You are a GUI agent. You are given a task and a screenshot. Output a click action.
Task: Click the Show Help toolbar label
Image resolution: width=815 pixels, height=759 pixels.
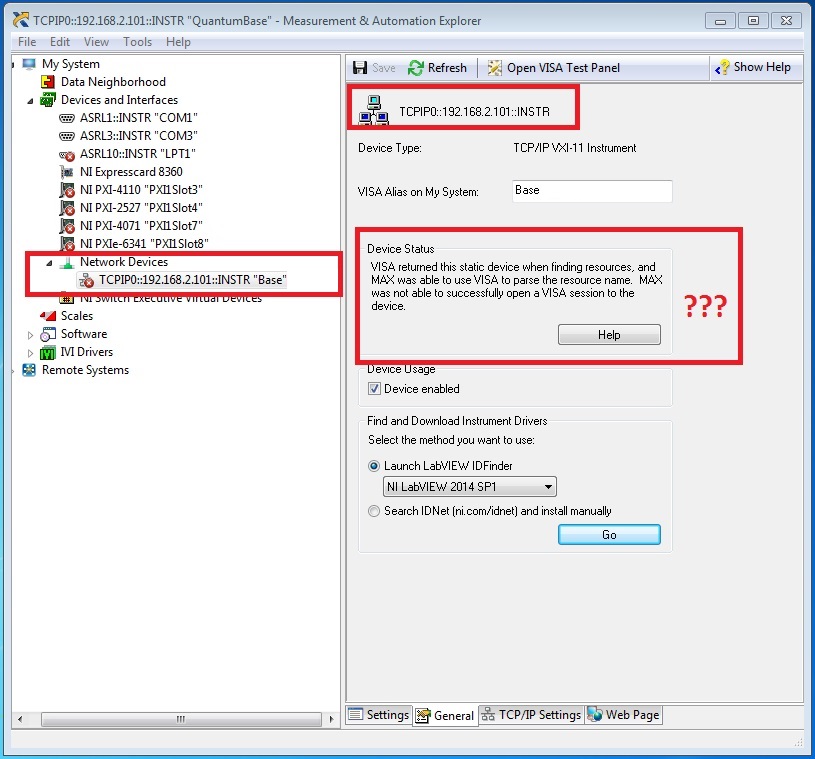coord(762,67)
